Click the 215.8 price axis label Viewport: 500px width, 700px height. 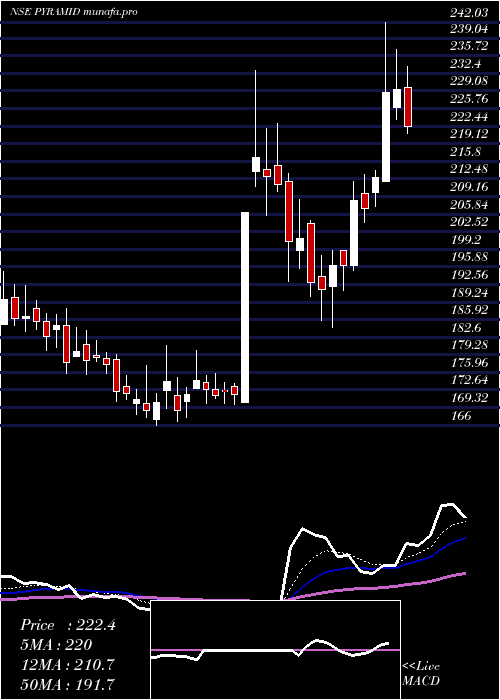466,152
